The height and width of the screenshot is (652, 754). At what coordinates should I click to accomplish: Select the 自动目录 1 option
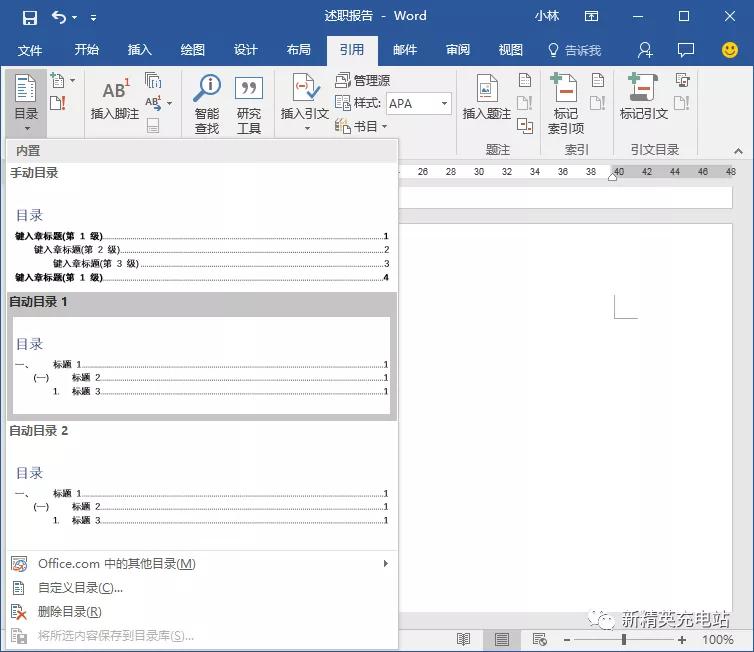point(202,356)
